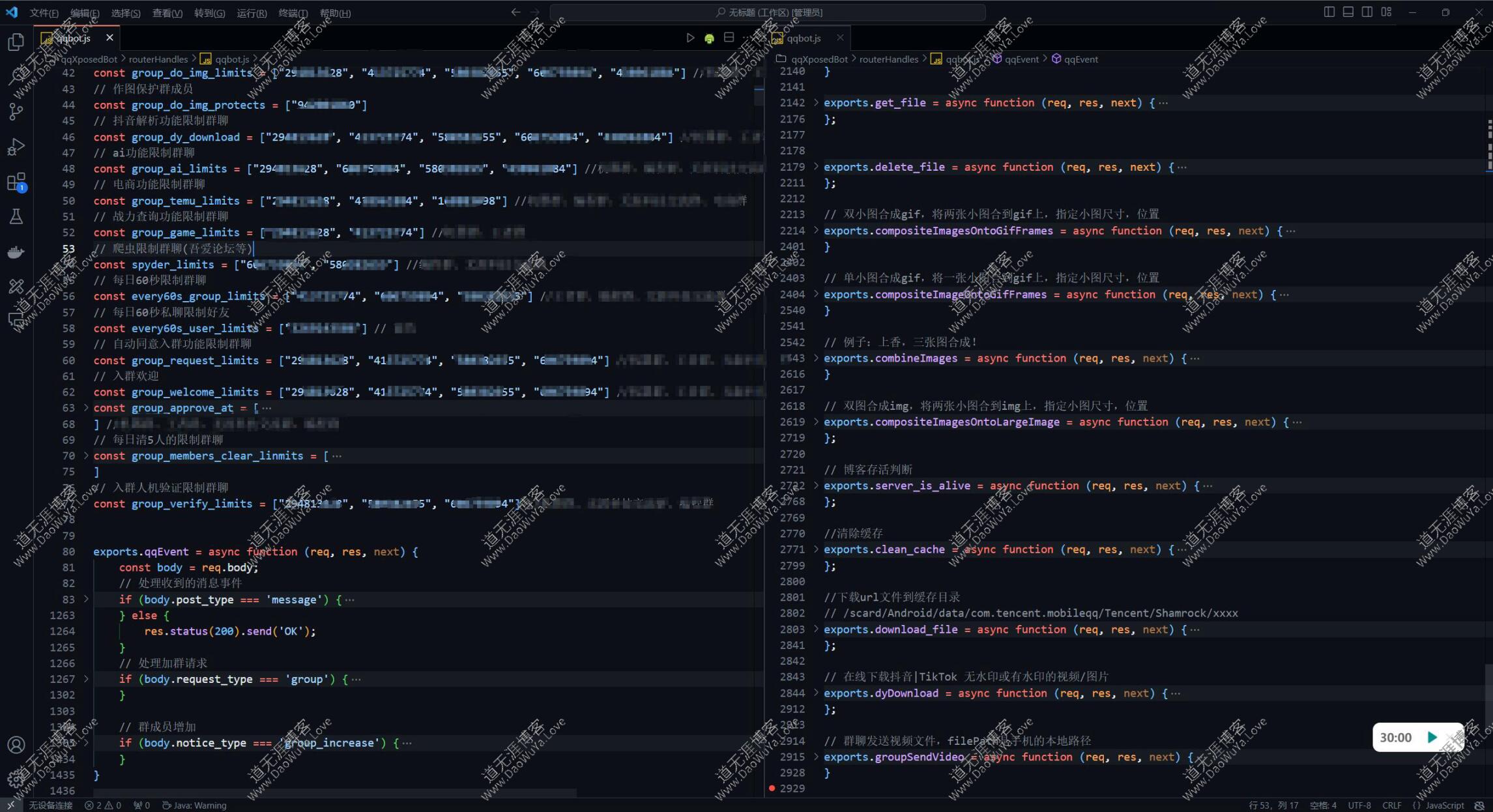
Task: Change encoding via UTF-8
Action: point(1359,805)
